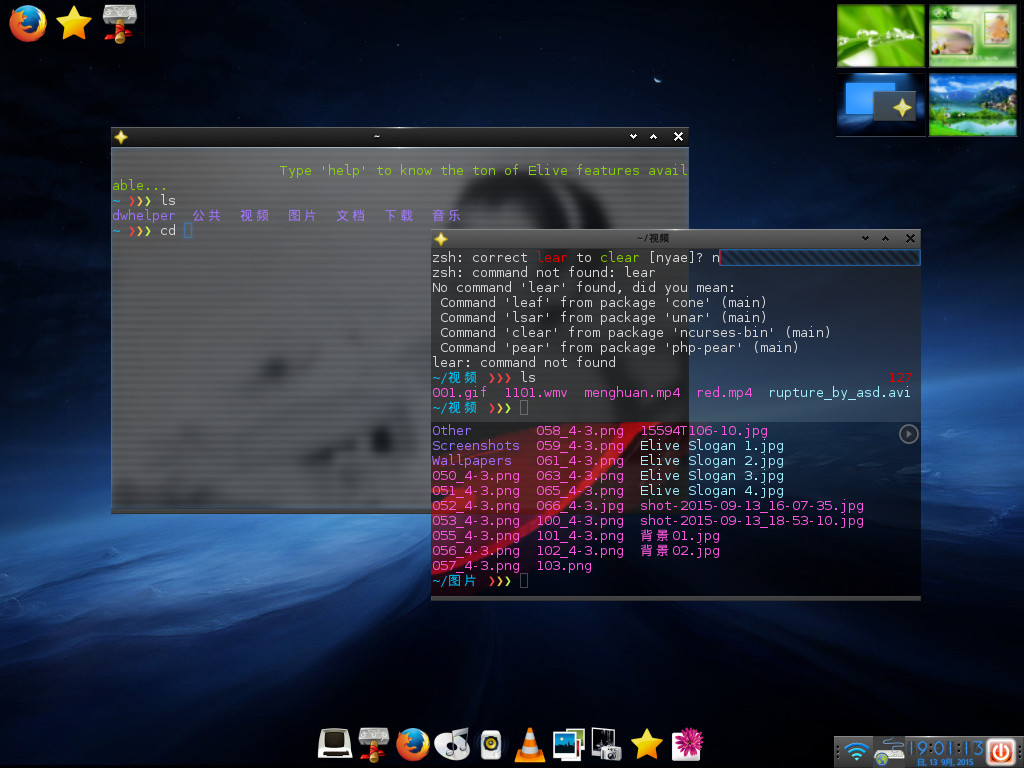The height and width of the screenshot is (768, 1024).
Task: Click the file '15594T106-10.jpg'
Action: coord(704,430)
